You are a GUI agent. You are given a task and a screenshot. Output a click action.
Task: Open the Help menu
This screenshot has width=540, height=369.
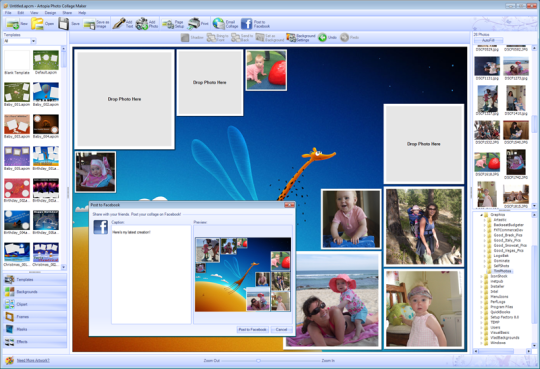click(82, 13)
